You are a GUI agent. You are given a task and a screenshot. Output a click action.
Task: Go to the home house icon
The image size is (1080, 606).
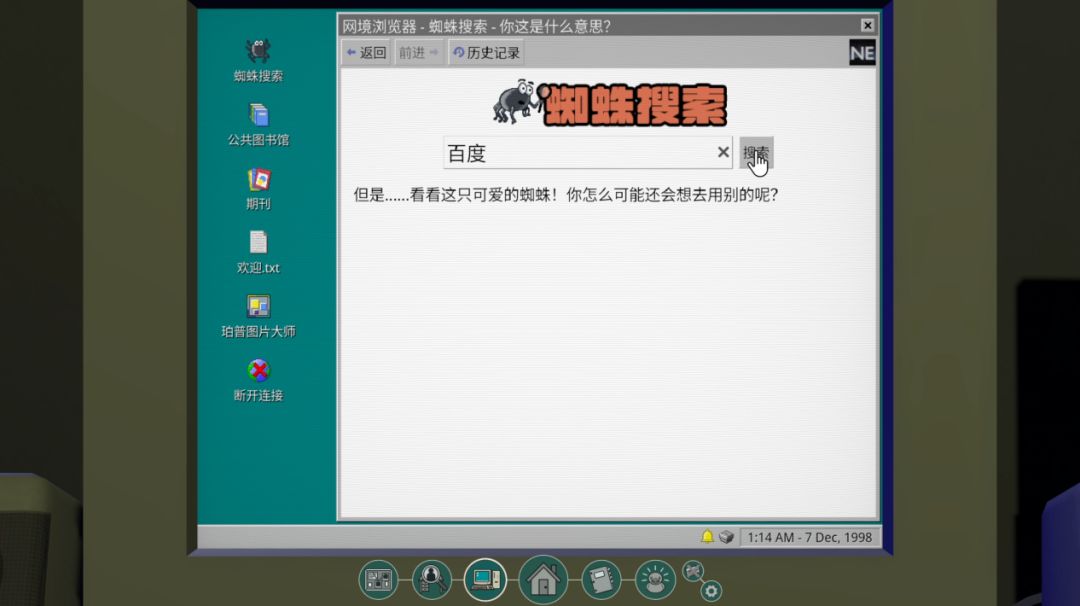[x=543, y=579]
